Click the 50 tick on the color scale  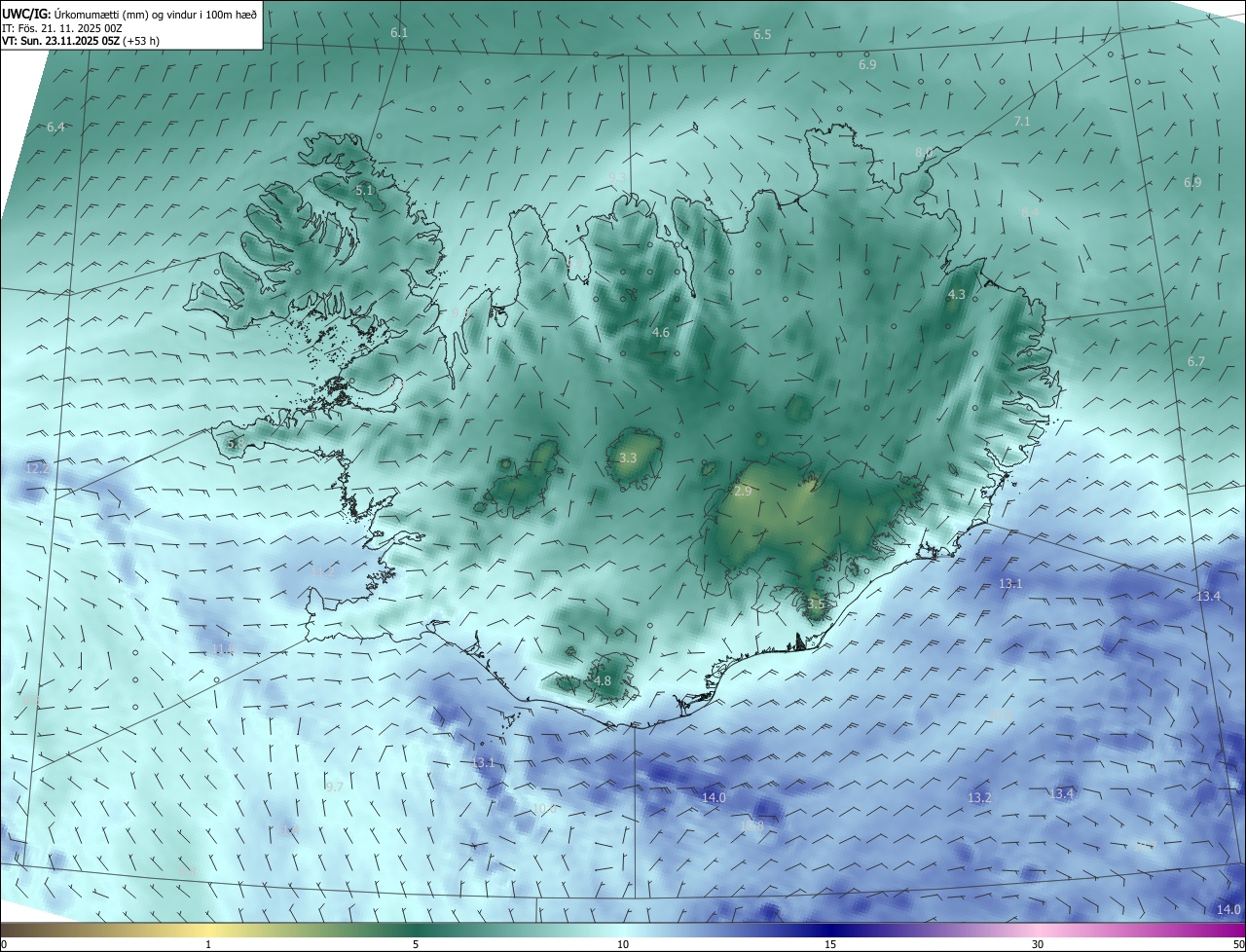(1239, 944)
